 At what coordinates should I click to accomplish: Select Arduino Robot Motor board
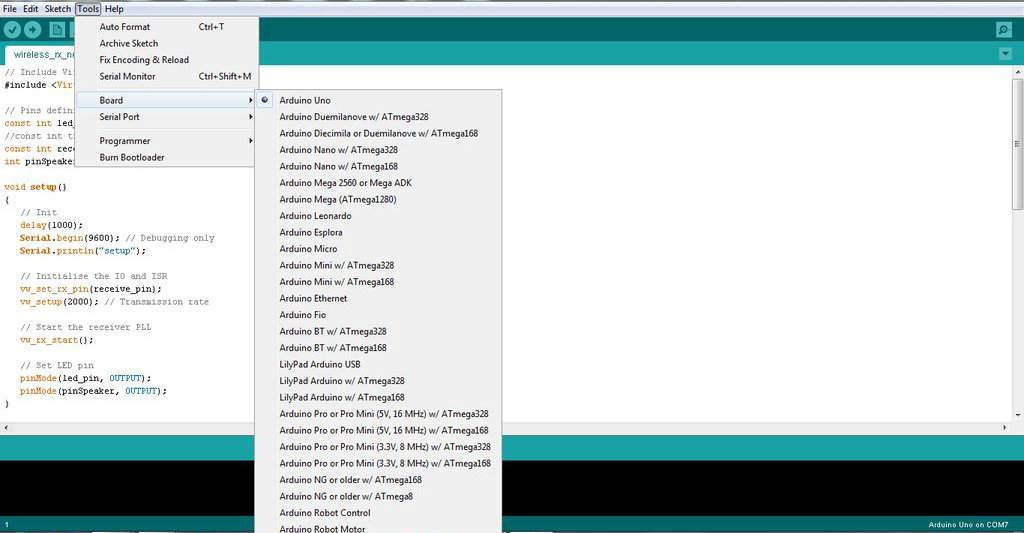click(378, 528)
